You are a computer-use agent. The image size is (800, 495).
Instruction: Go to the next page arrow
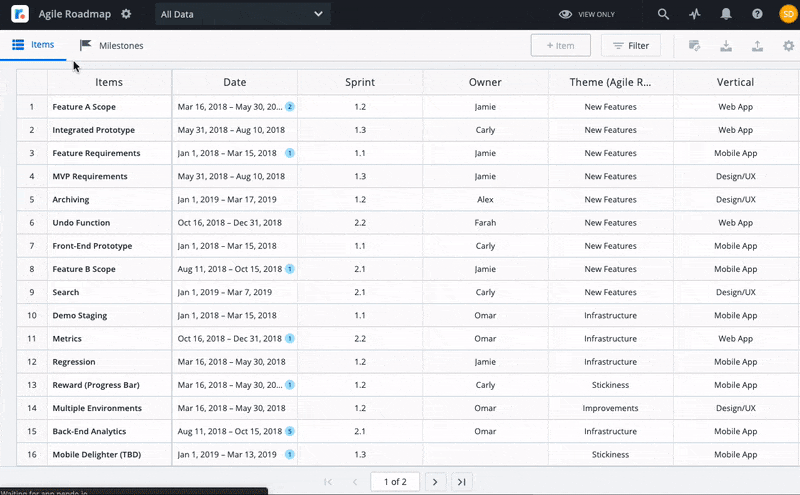434,481
